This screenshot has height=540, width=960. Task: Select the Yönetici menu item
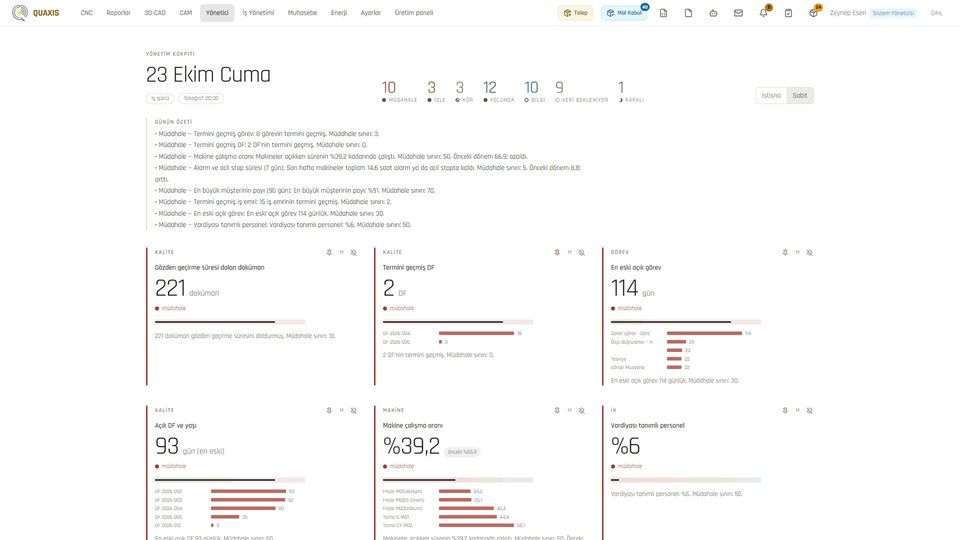(217, 13)
